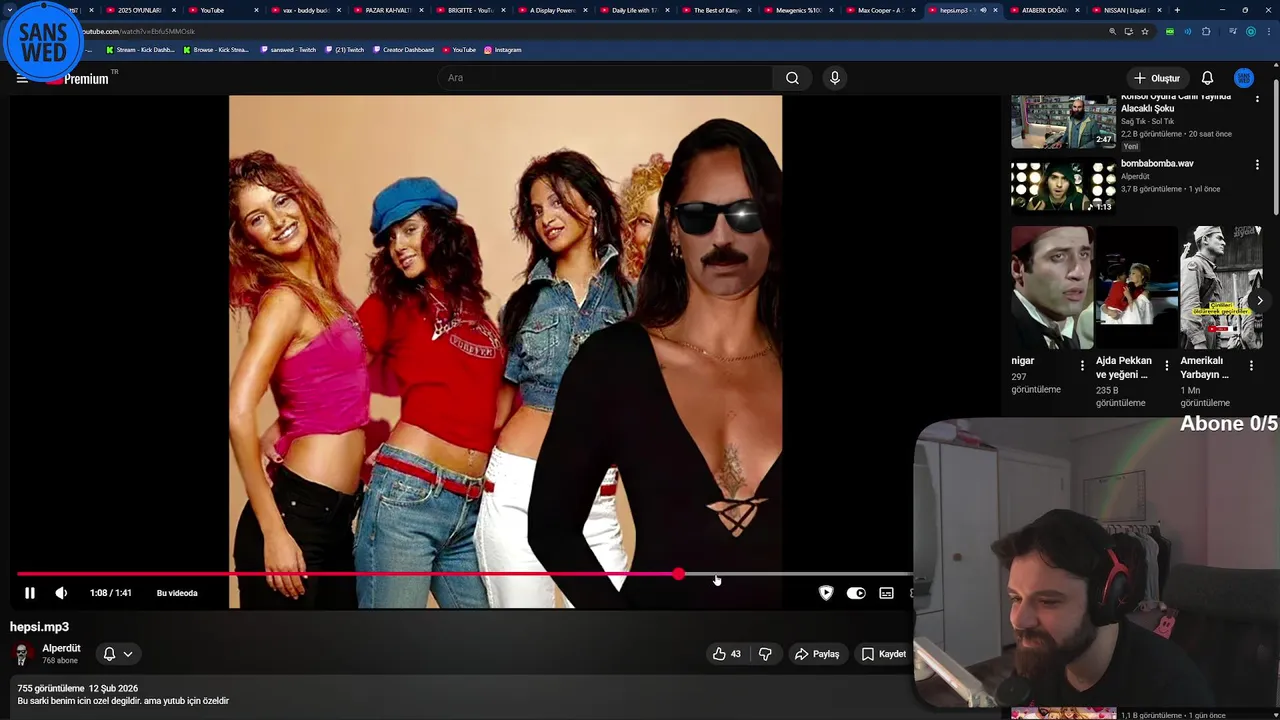Open the nigar shorts thumbnail
This screenshot has width=1280, height=720.
[x=1052, y=287]
